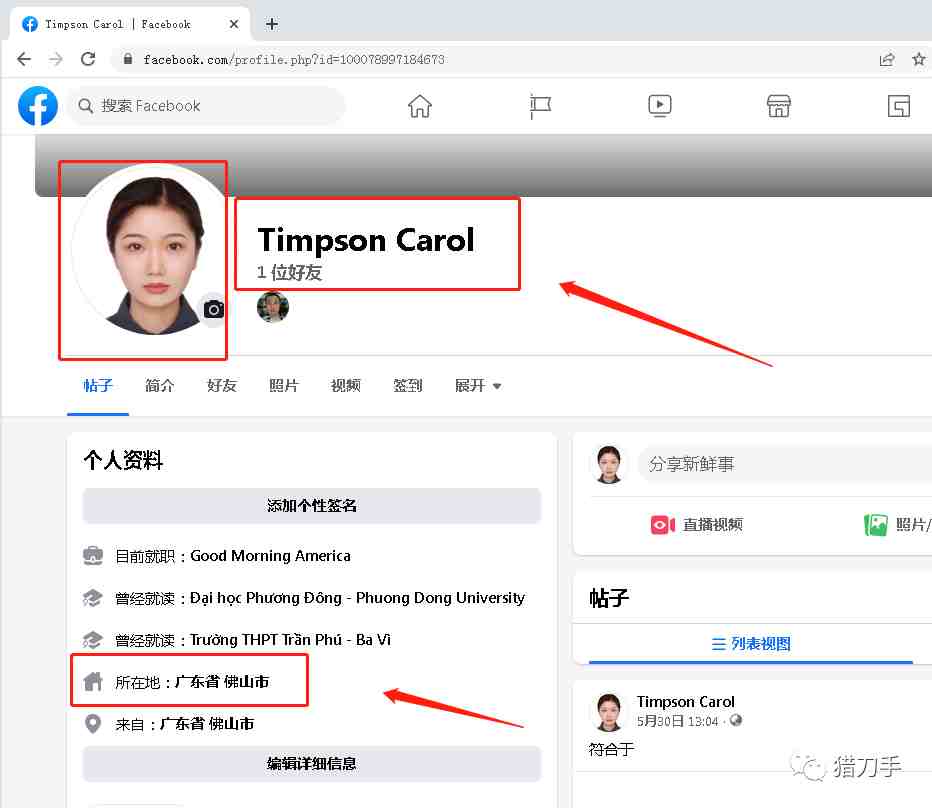The height and width of the screenshot is (808, 932).
Task: Click the 添加个性签名 button
Action: point(311,506)
